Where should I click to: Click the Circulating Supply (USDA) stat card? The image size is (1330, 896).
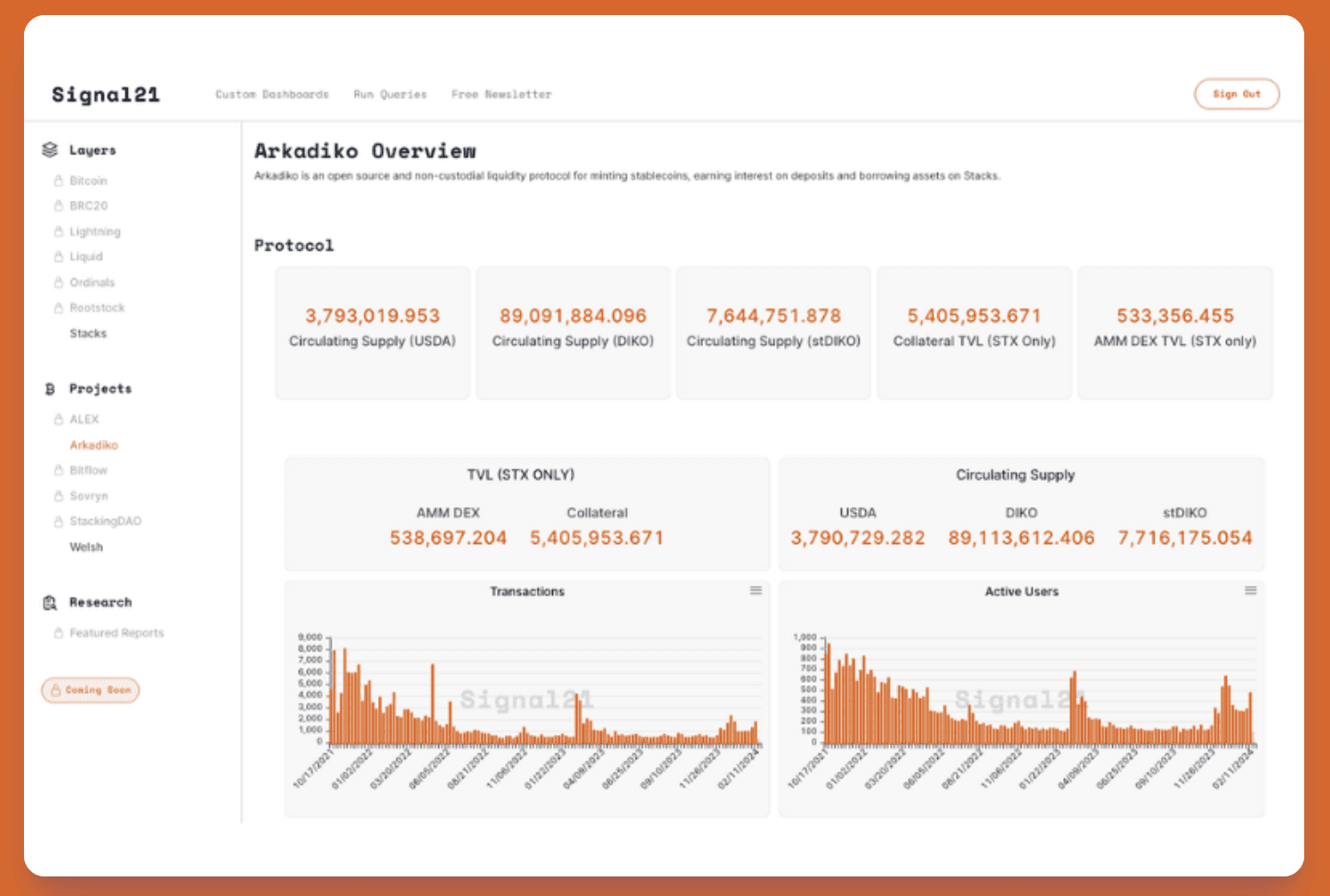[373, 332]
